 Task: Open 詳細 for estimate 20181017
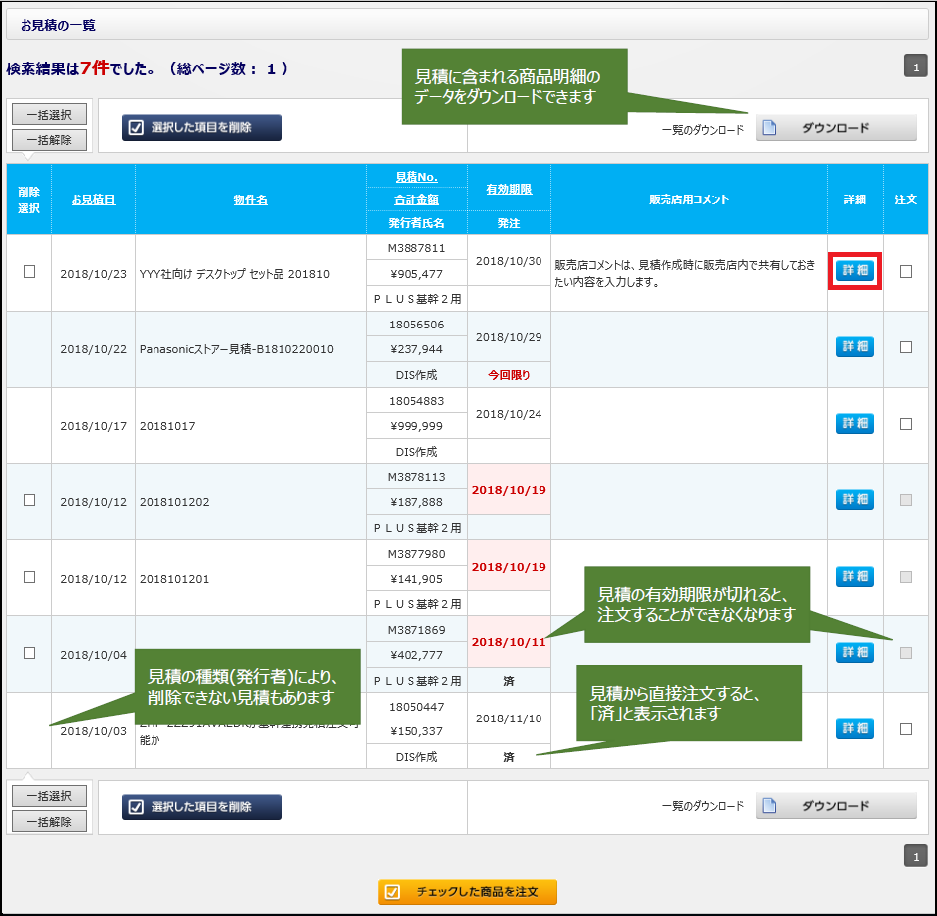[x=854, y=424]
